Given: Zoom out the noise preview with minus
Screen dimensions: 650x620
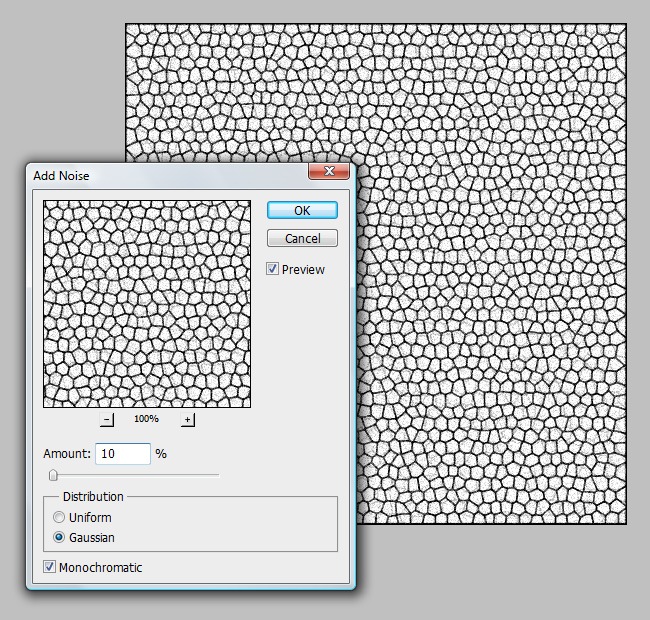Looking at the screenshot, I should coord(107,419).
